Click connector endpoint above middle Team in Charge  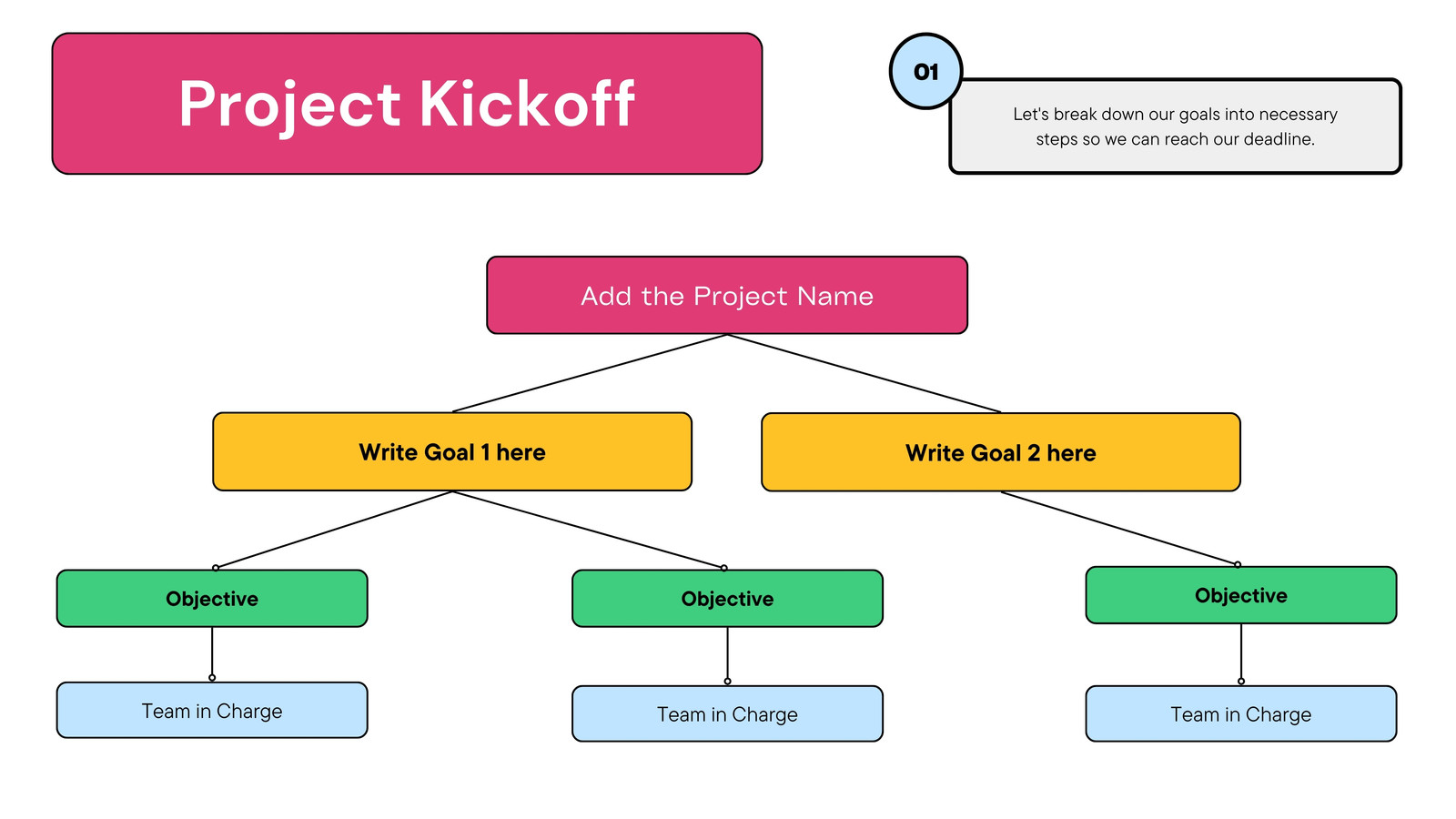point(727,681)
